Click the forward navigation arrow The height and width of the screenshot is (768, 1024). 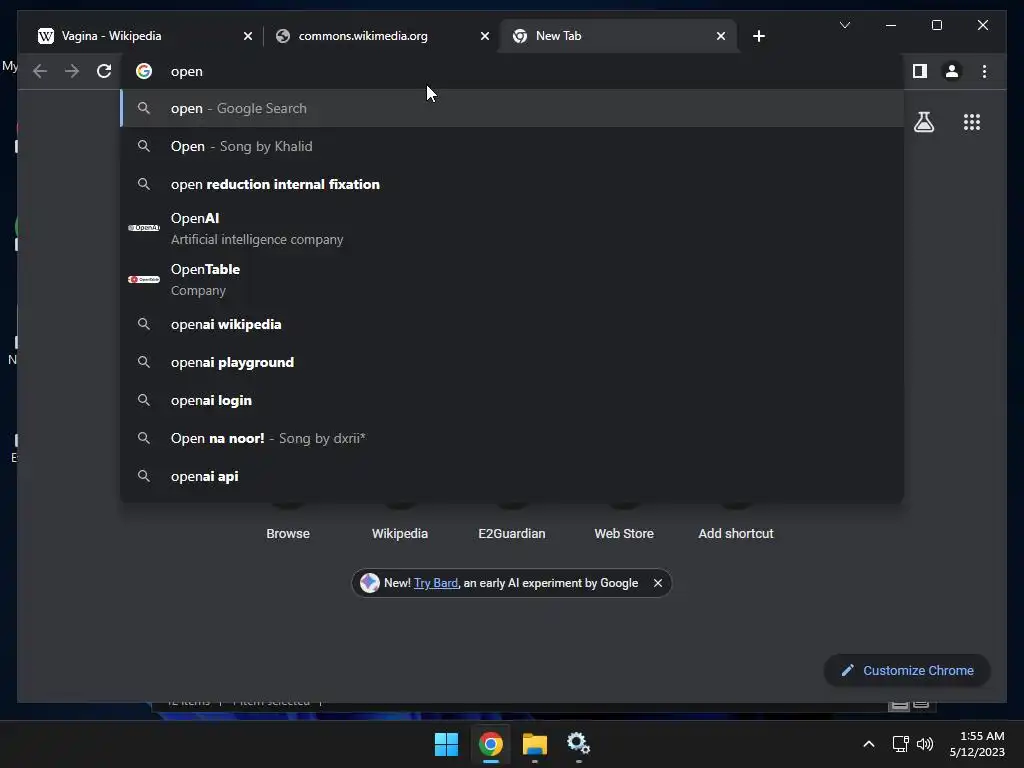72,71
